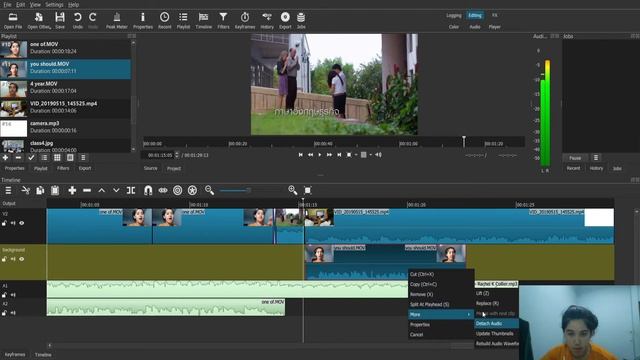Toggle visibility eye of background track

pyautogui.click(x=22, y=259)
